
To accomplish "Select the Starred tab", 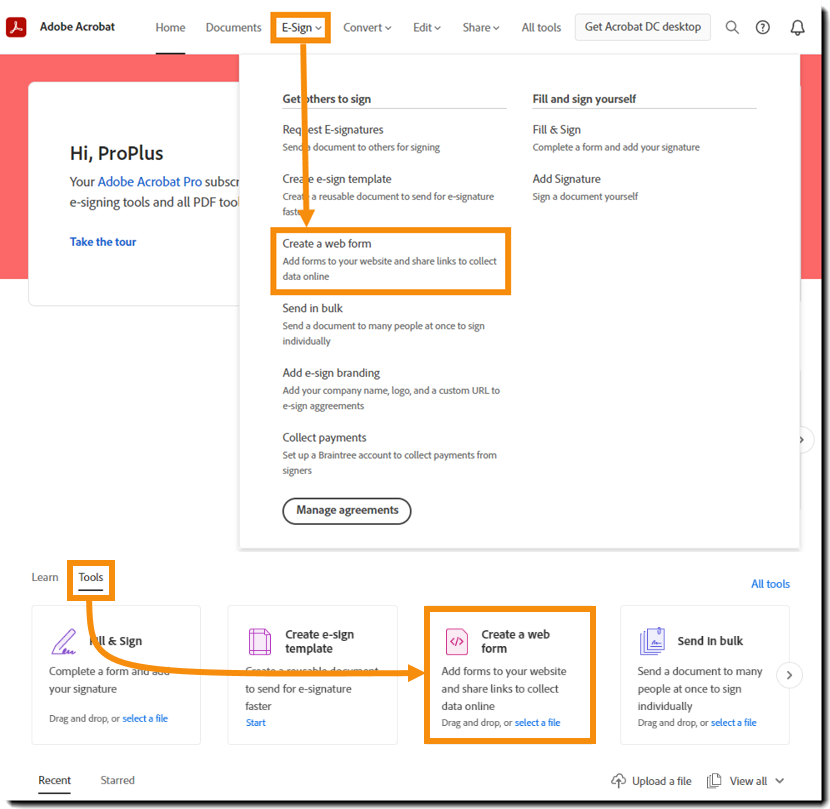I will 117,780.
